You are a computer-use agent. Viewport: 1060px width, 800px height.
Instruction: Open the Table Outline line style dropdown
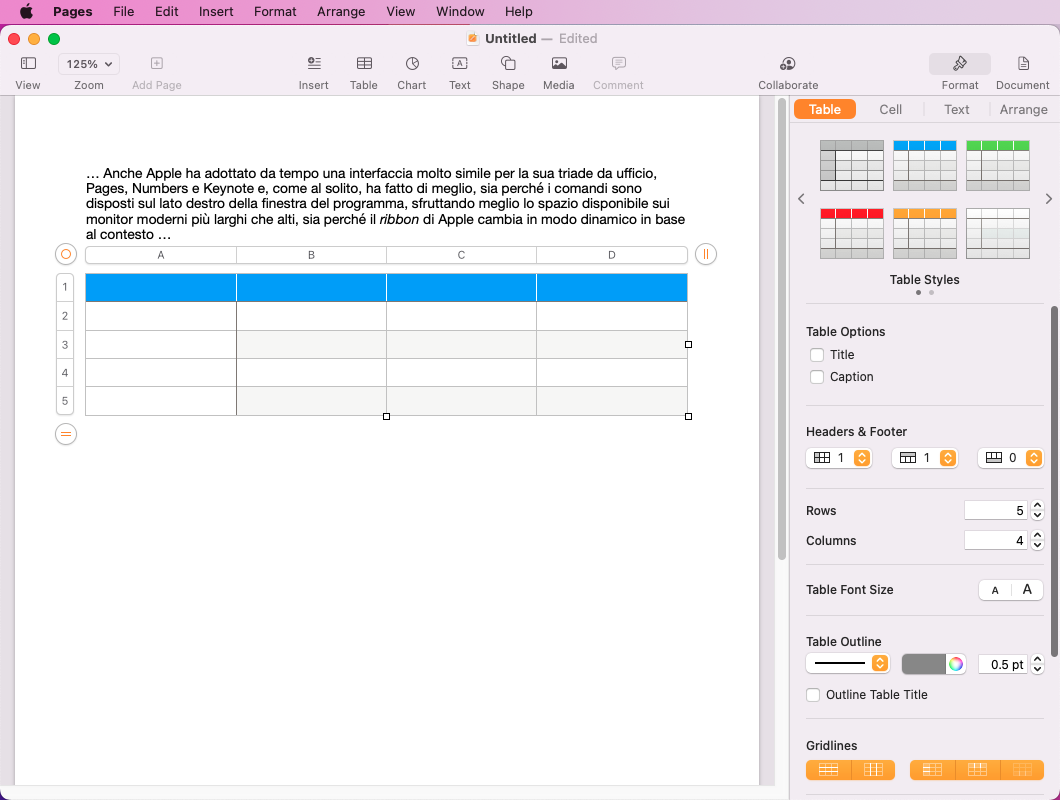pos(848,663)
